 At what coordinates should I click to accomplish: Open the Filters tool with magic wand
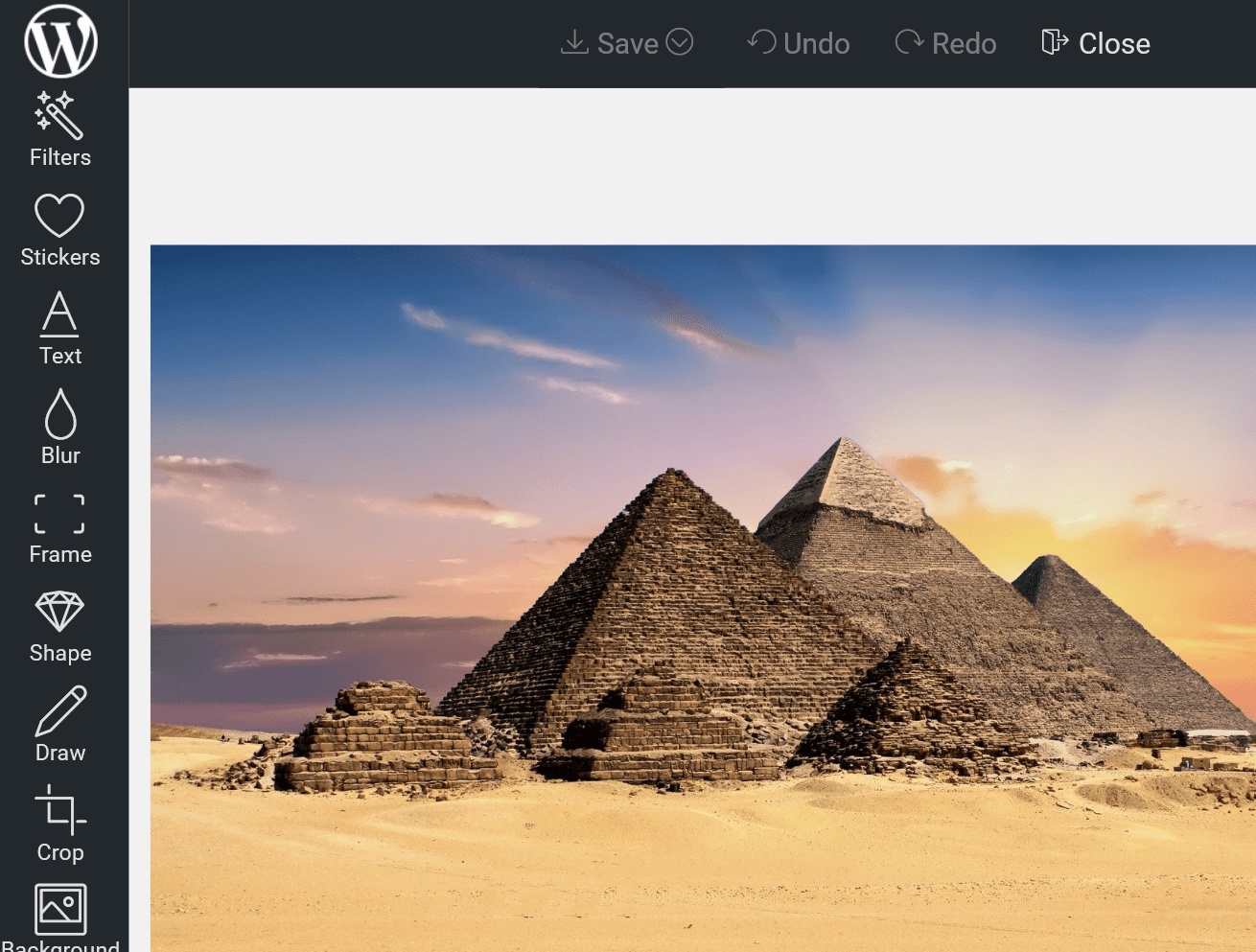59,130
